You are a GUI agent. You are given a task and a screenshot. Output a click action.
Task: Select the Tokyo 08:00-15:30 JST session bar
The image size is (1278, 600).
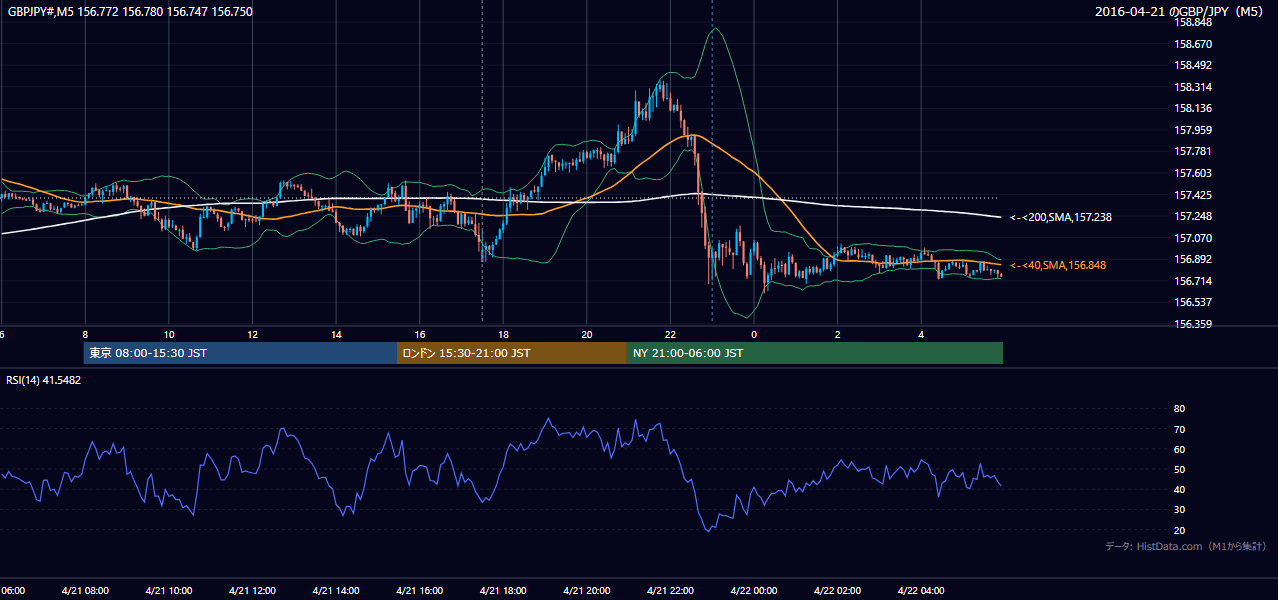(240, 353)
